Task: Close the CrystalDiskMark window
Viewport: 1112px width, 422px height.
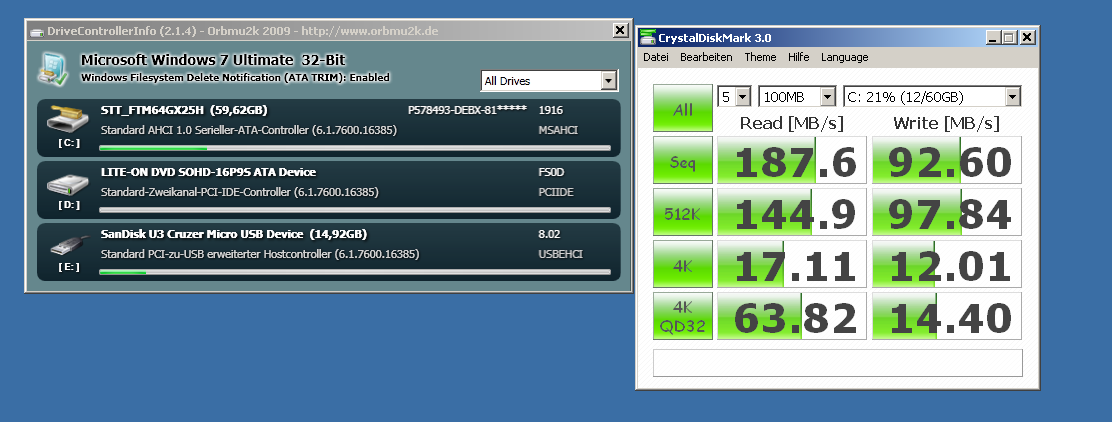Action: [x=1026, y=38]
